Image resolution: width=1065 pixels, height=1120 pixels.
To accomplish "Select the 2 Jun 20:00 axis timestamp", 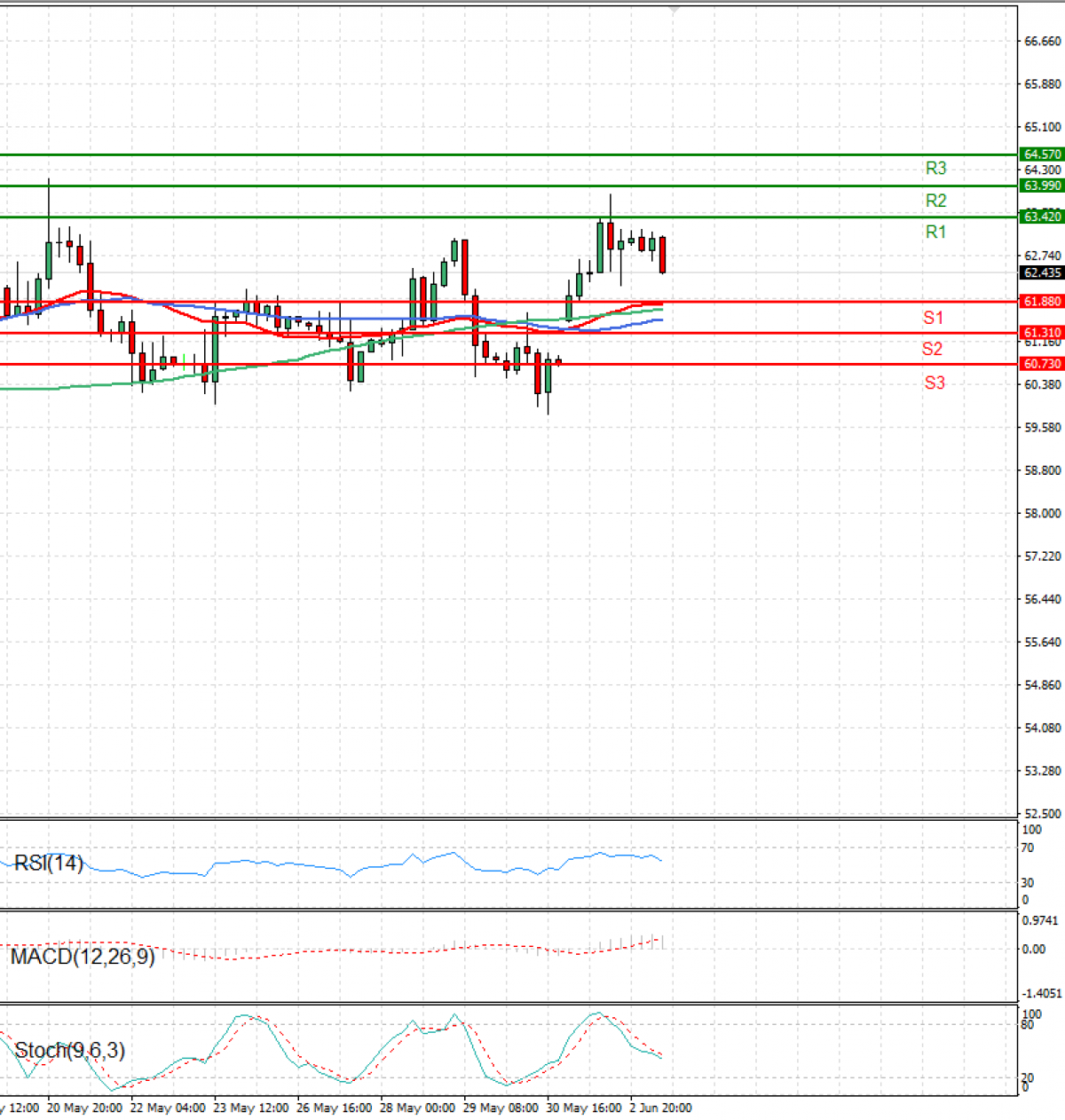I will [660, 1108].
